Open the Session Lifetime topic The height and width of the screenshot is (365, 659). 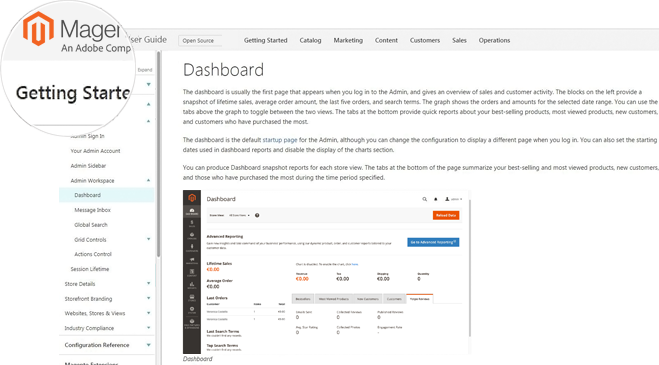[x=90, y=269]
